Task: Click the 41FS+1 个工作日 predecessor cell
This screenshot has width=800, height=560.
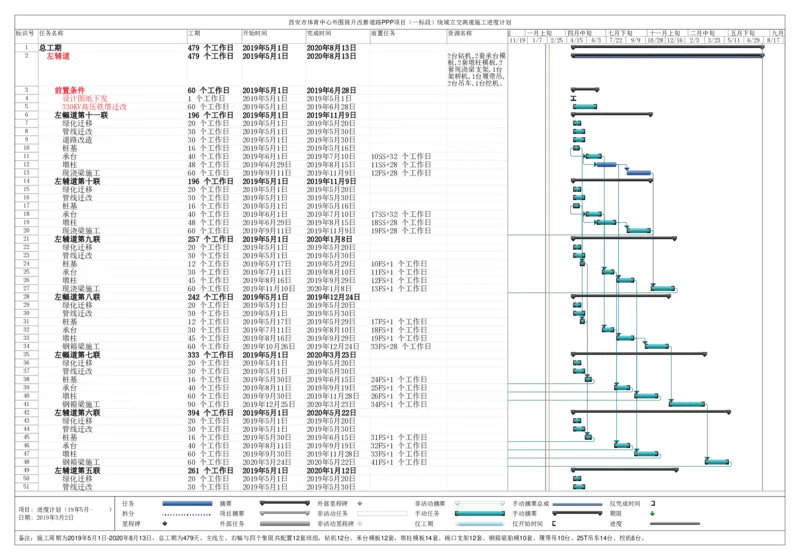Action: point(400,462)
